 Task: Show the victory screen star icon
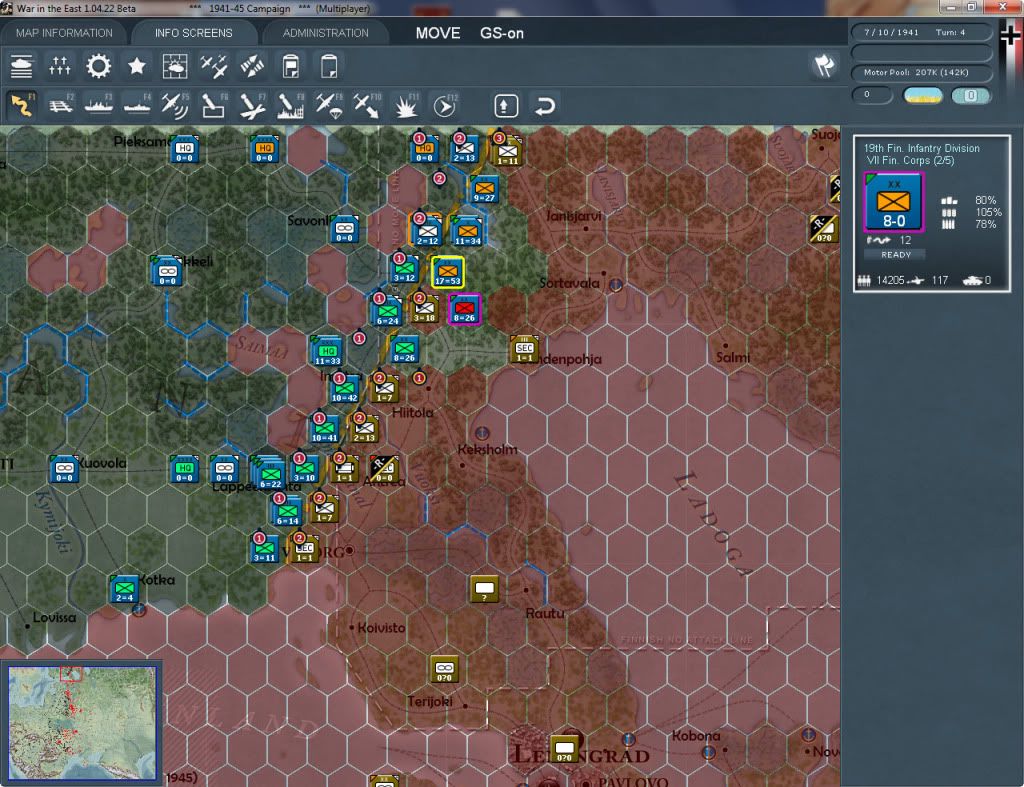coord(136,66)
